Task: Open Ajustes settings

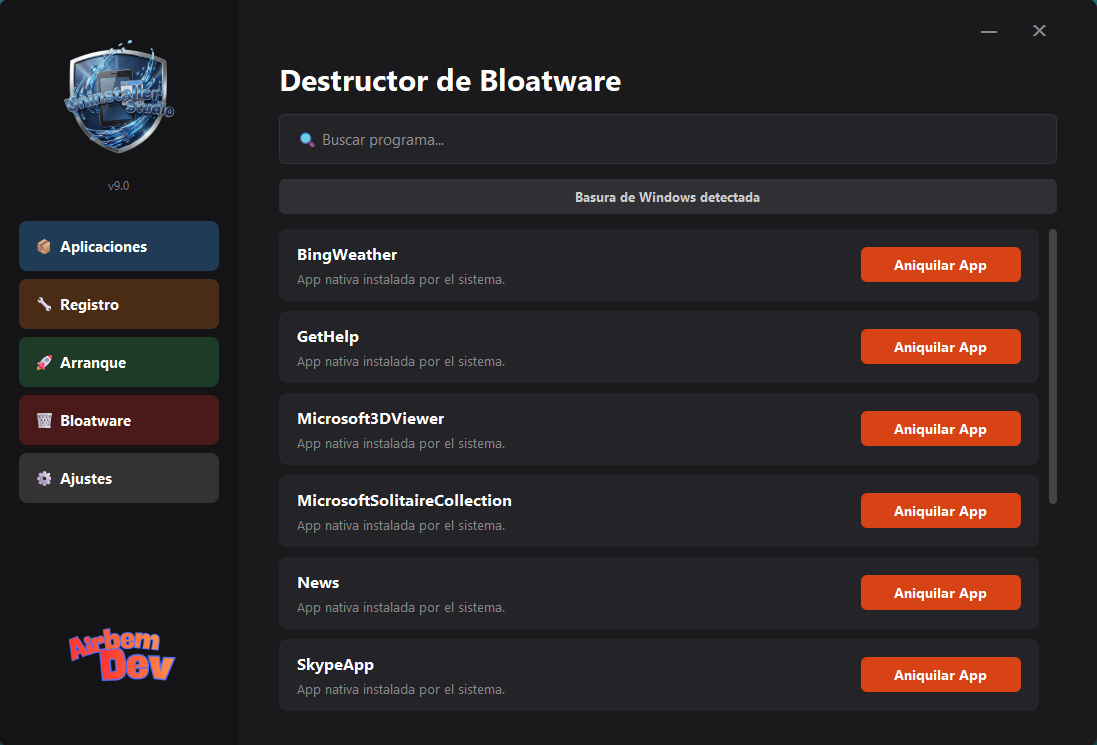Action: click(x=119, y=478)
